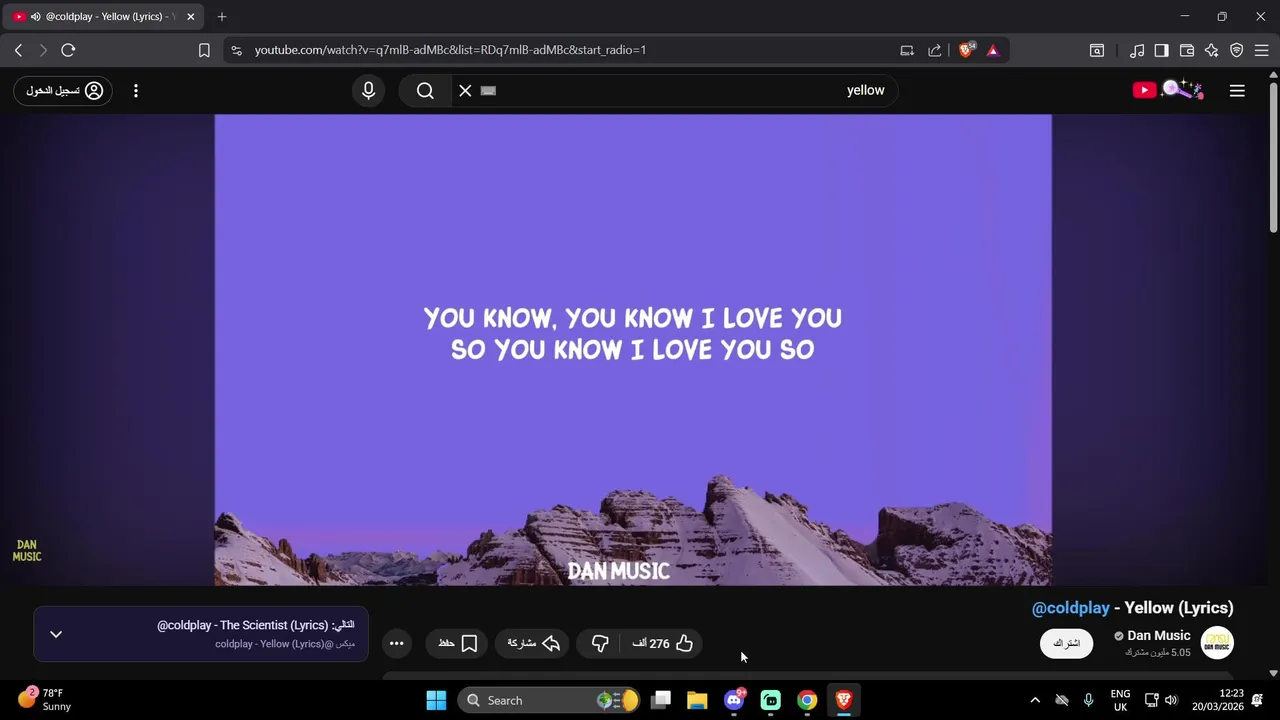Dislike the video with thumbs down

(600, 644)
